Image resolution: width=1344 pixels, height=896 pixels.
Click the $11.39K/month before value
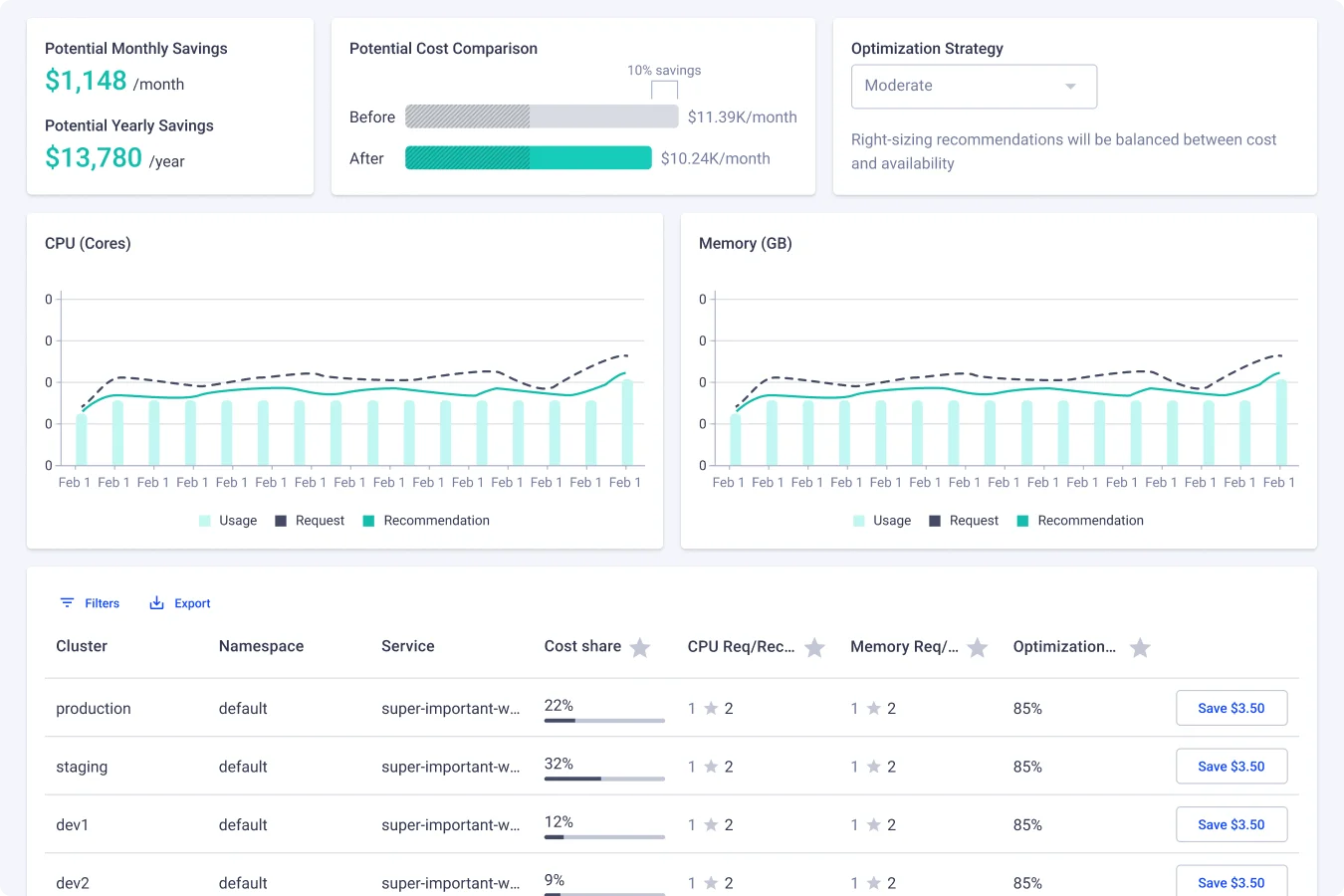click(x=743, y=117)
